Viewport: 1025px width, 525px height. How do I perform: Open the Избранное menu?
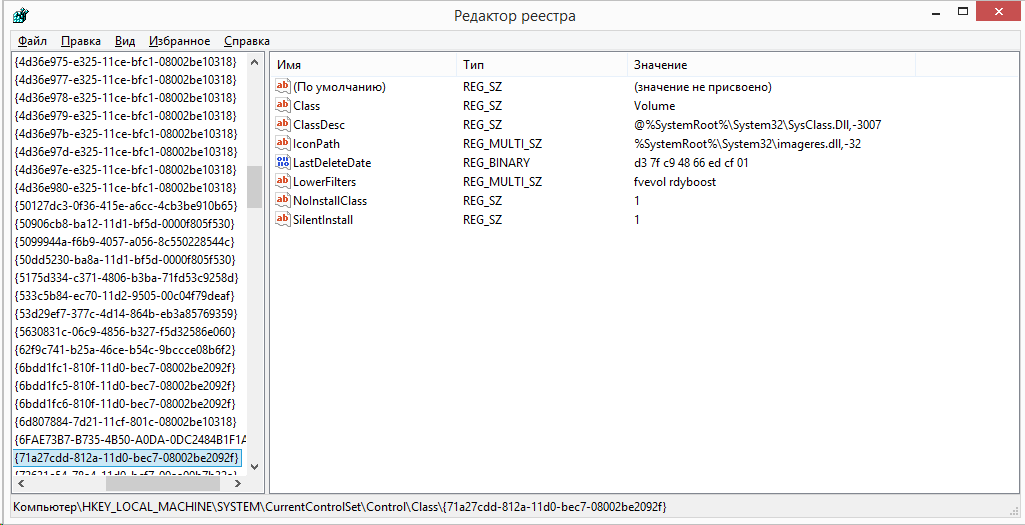179,41
